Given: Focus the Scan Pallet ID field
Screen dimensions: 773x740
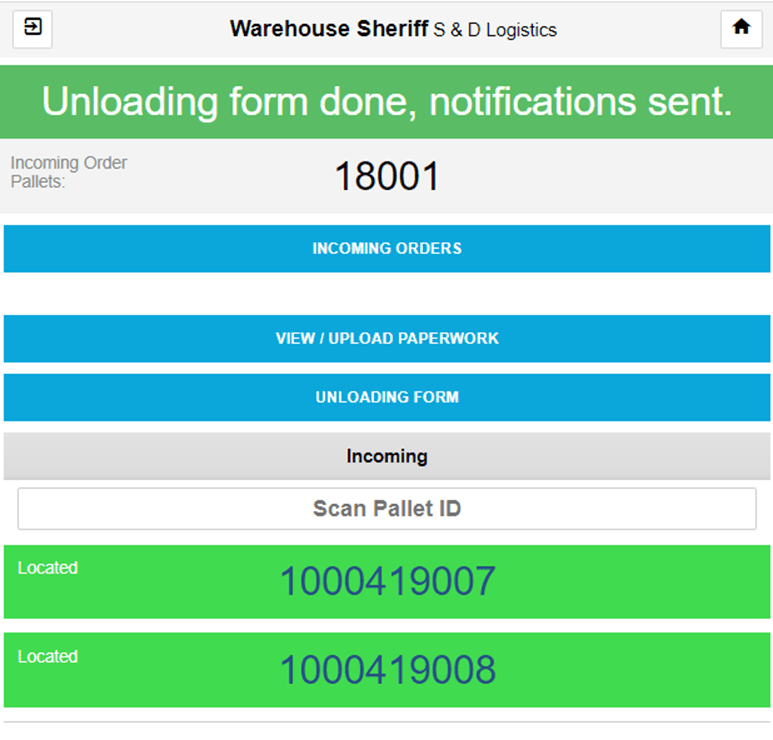Looking at the screenshot, I should click(387, 509).
